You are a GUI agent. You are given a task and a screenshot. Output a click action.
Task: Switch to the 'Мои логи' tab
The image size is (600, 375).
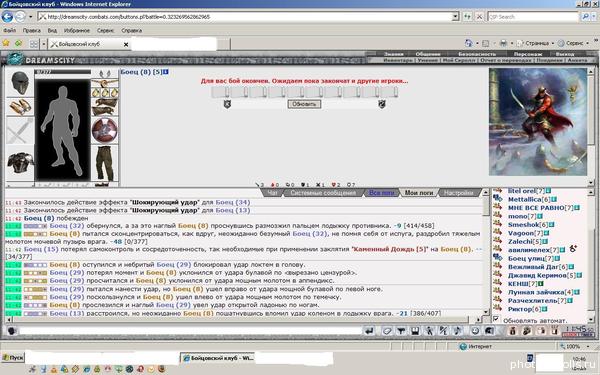click(419, 193)
